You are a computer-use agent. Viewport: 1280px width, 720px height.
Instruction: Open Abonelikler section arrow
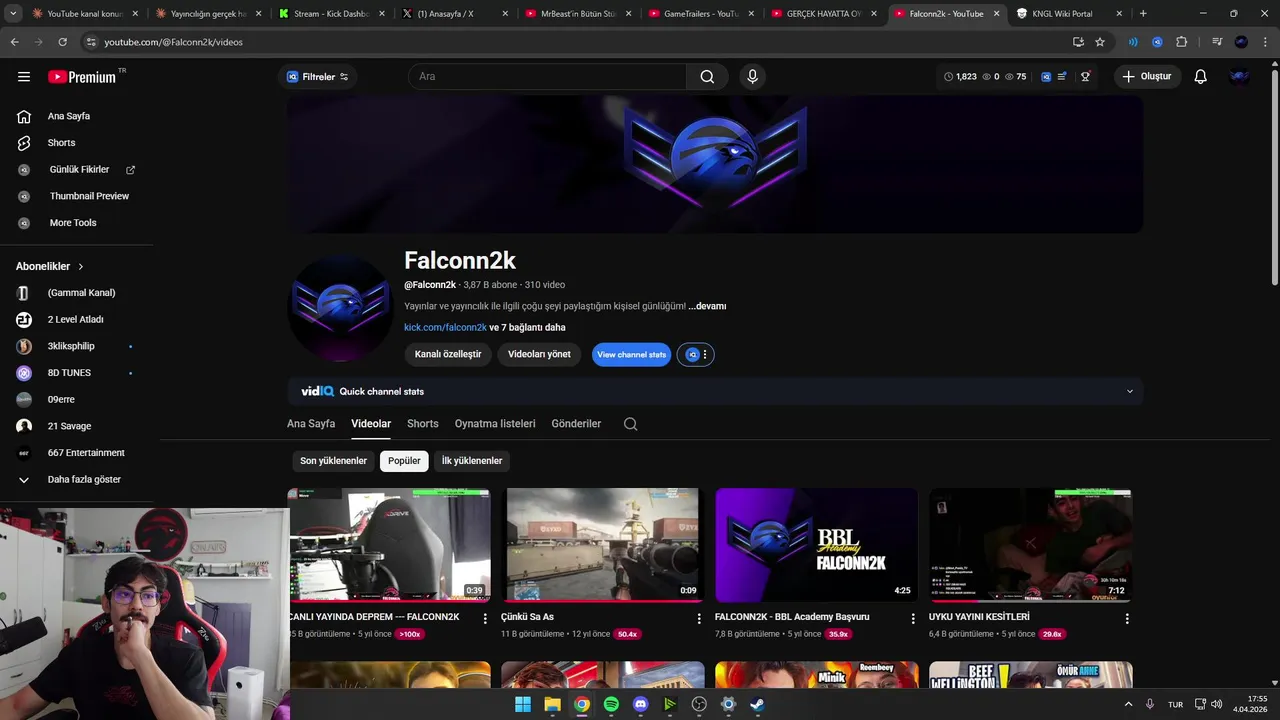click(x=81, y=267)
